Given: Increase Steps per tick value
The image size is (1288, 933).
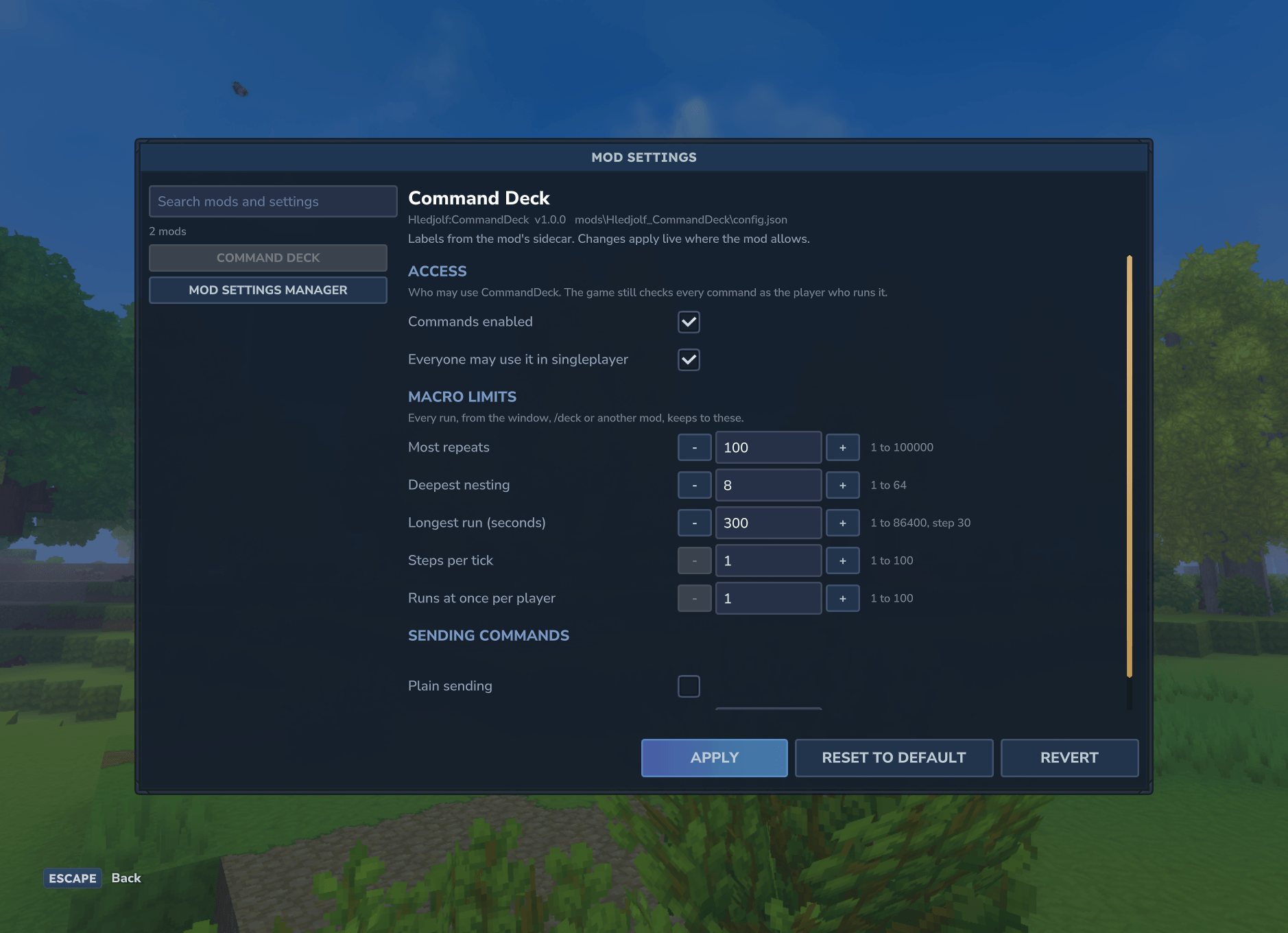Looking at the screenshot, I should 842,560.
